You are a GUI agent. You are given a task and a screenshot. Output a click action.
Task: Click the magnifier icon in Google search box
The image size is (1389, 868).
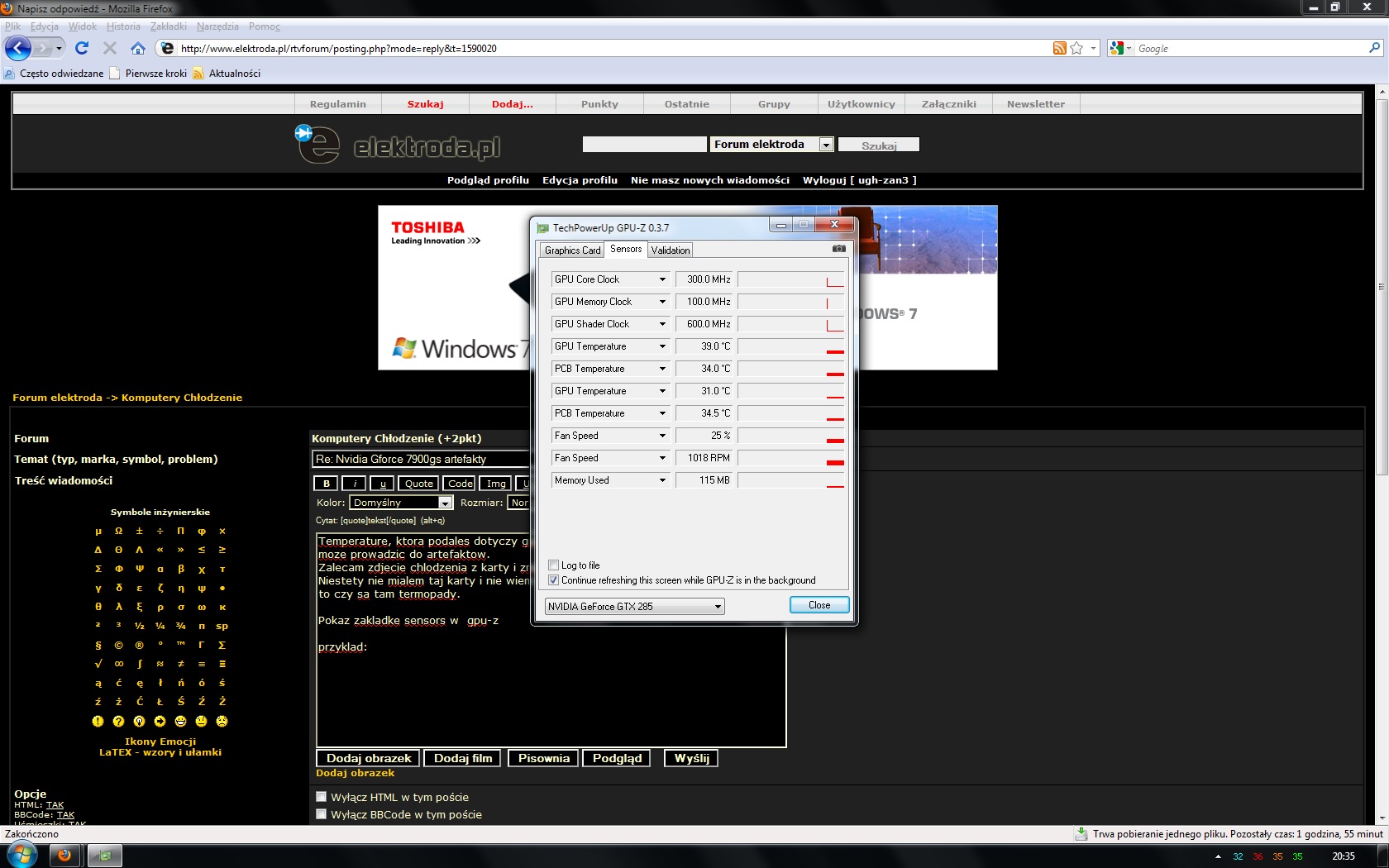(1375, 48)
